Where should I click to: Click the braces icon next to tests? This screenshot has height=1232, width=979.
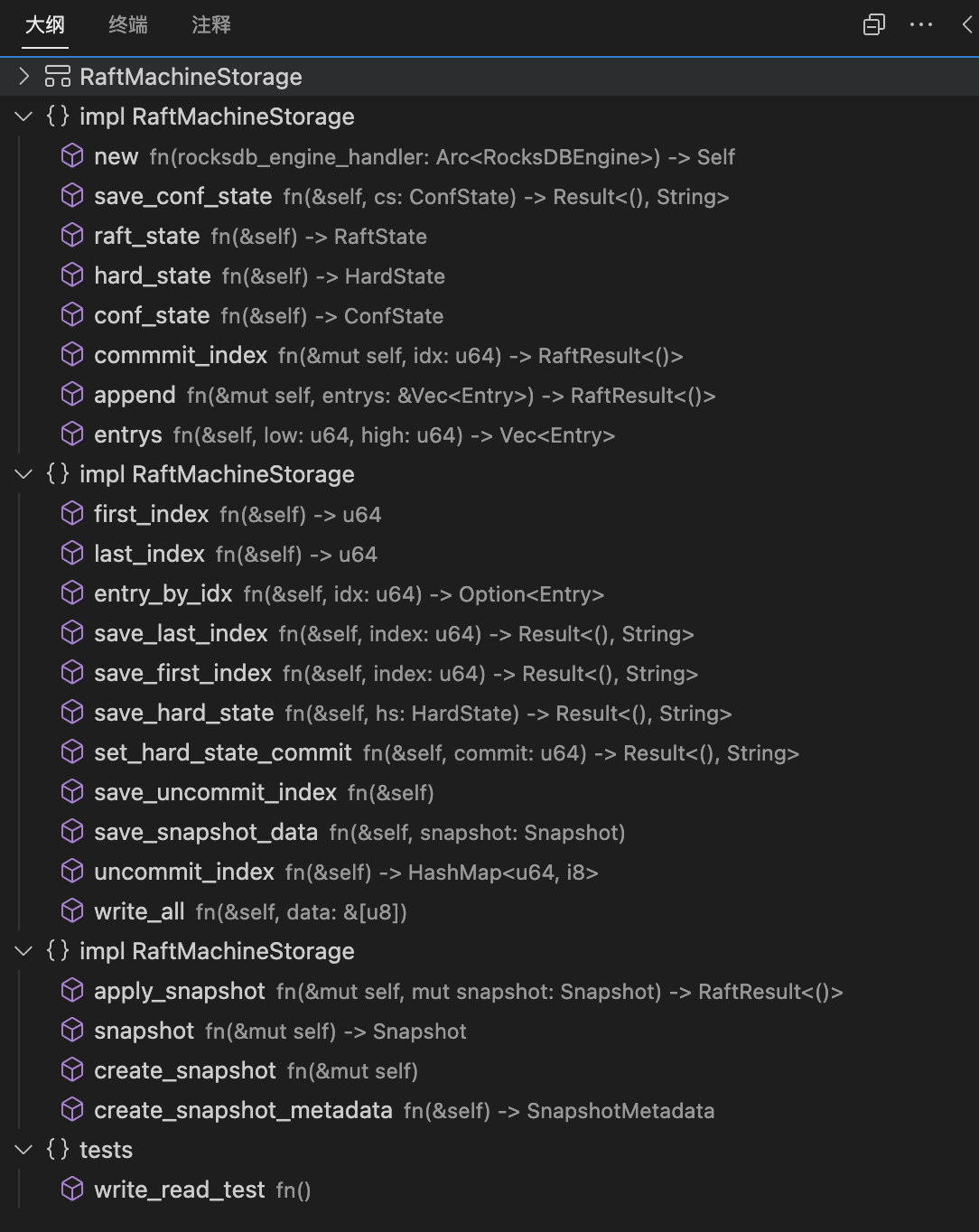[58, 1150]
